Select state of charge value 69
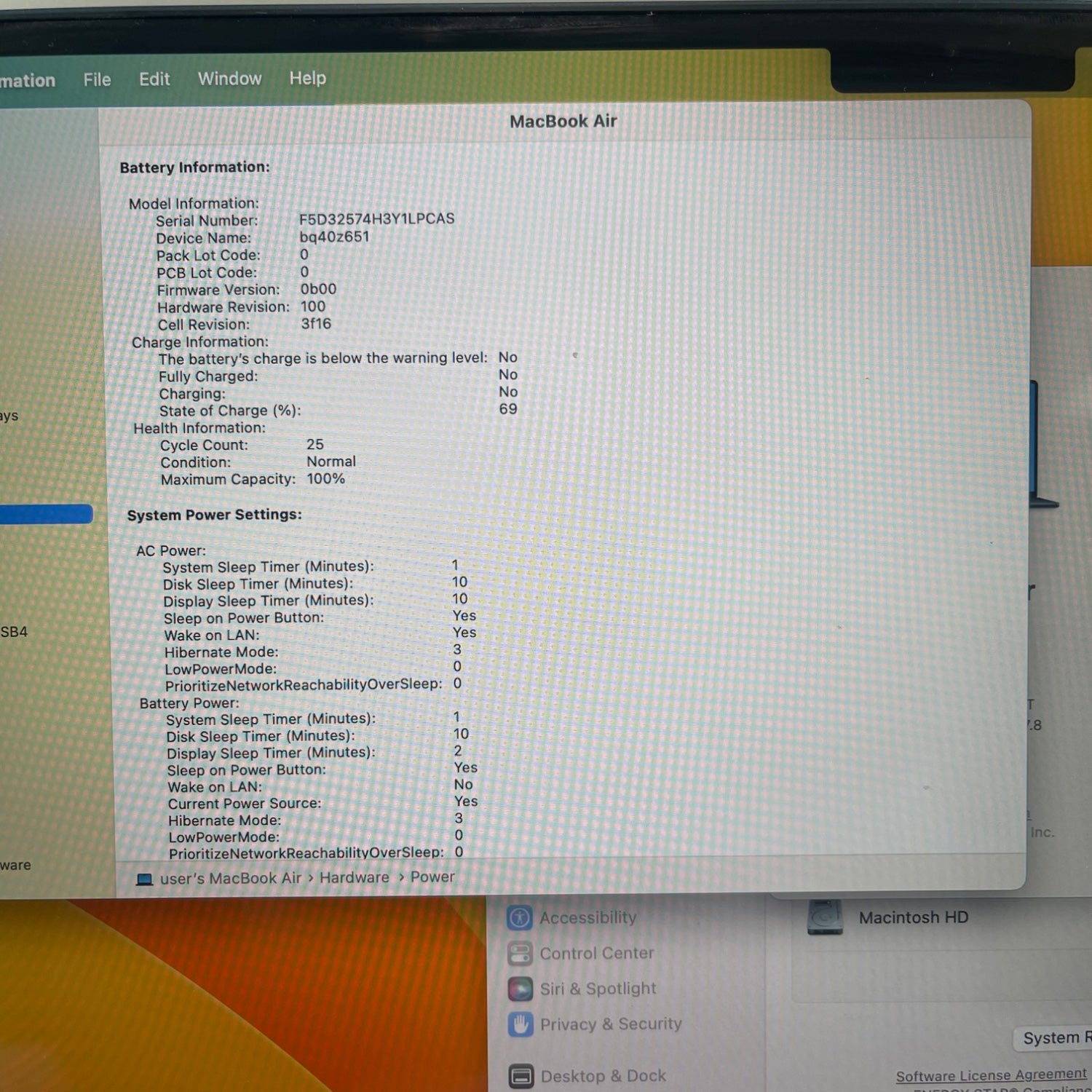This screenshot has height=1092, width=1092. coord(508,409)
